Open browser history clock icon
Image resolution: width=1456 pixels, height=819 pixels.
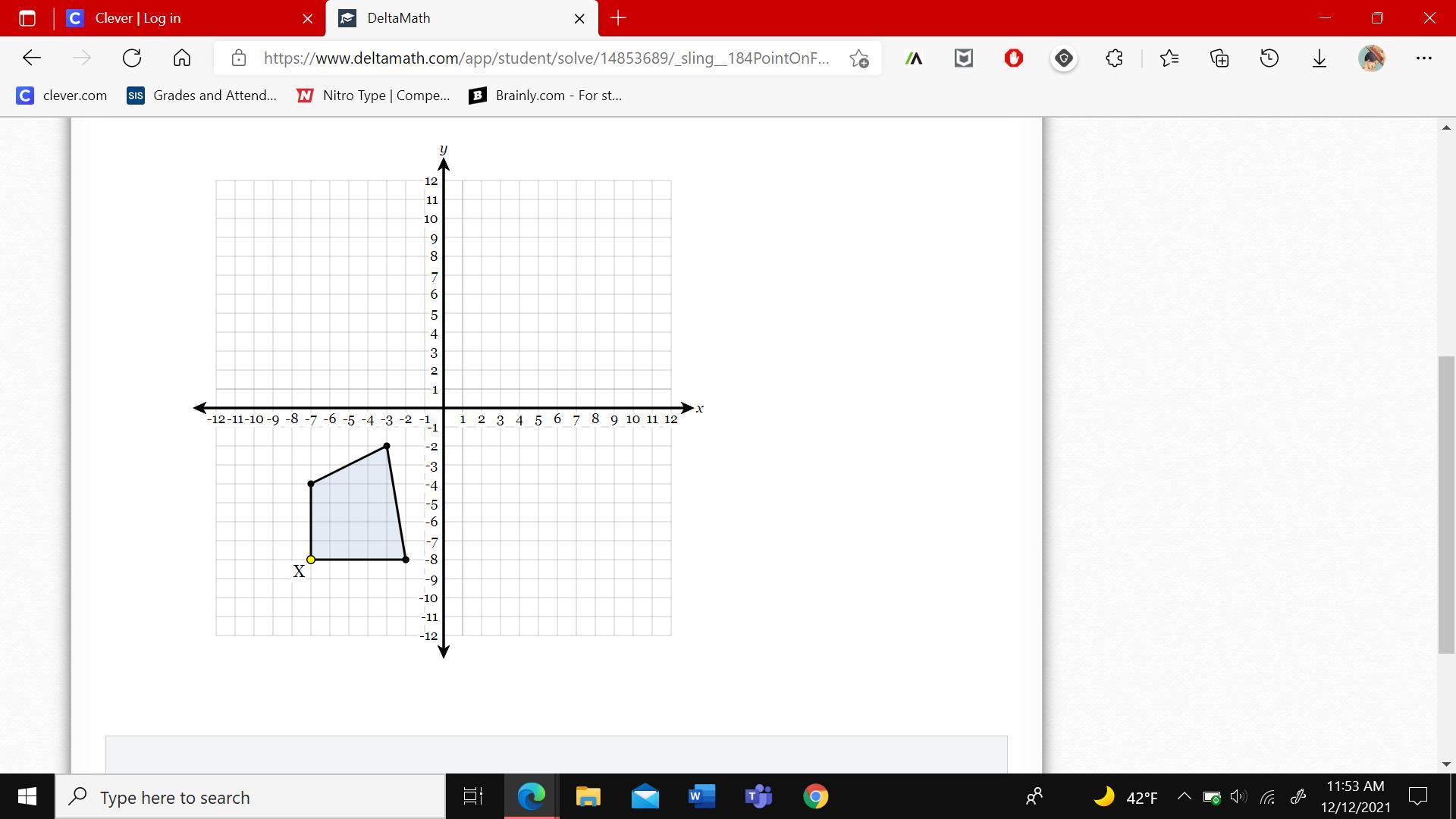click(1269, 58)
